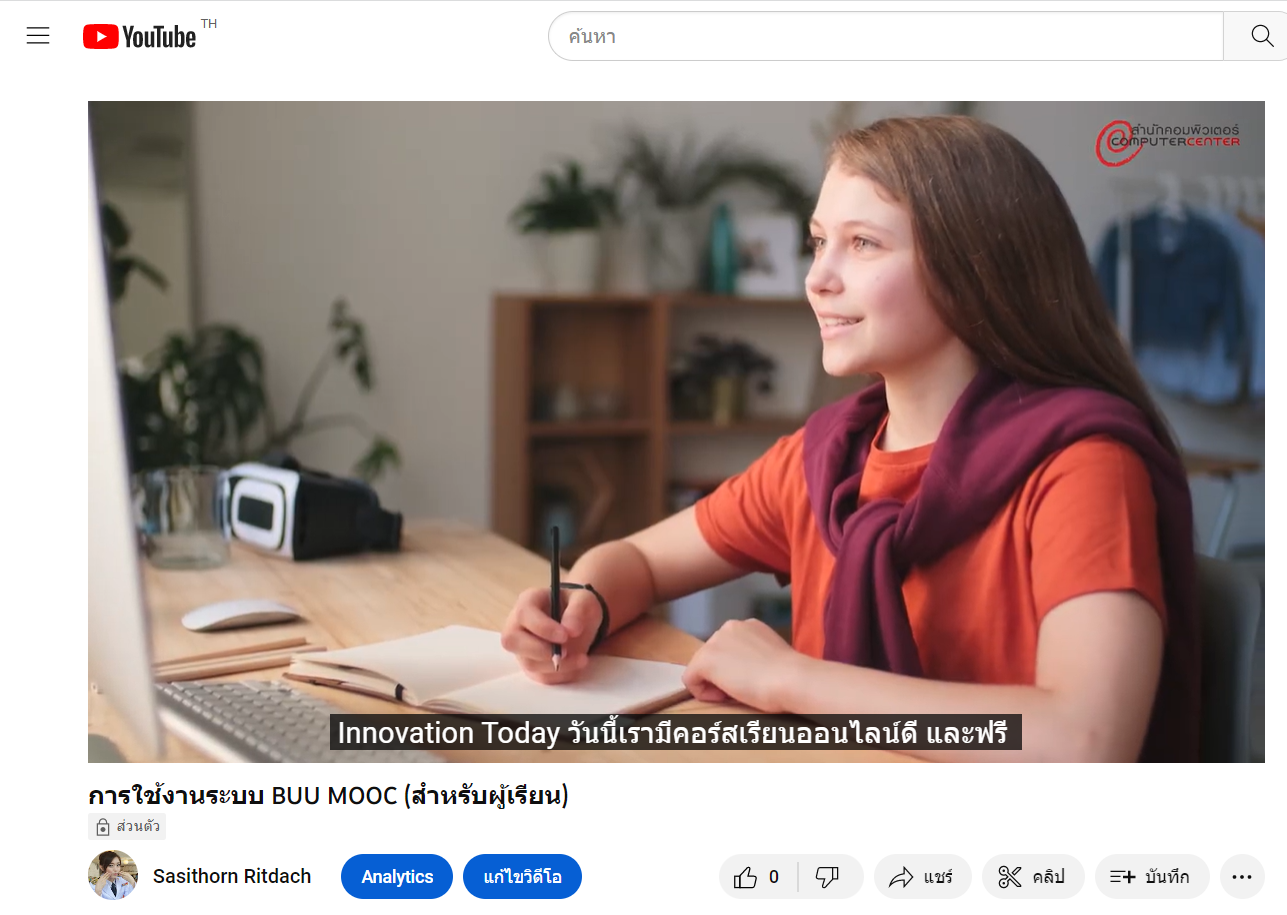Open the Analytics button

(397, 877)
